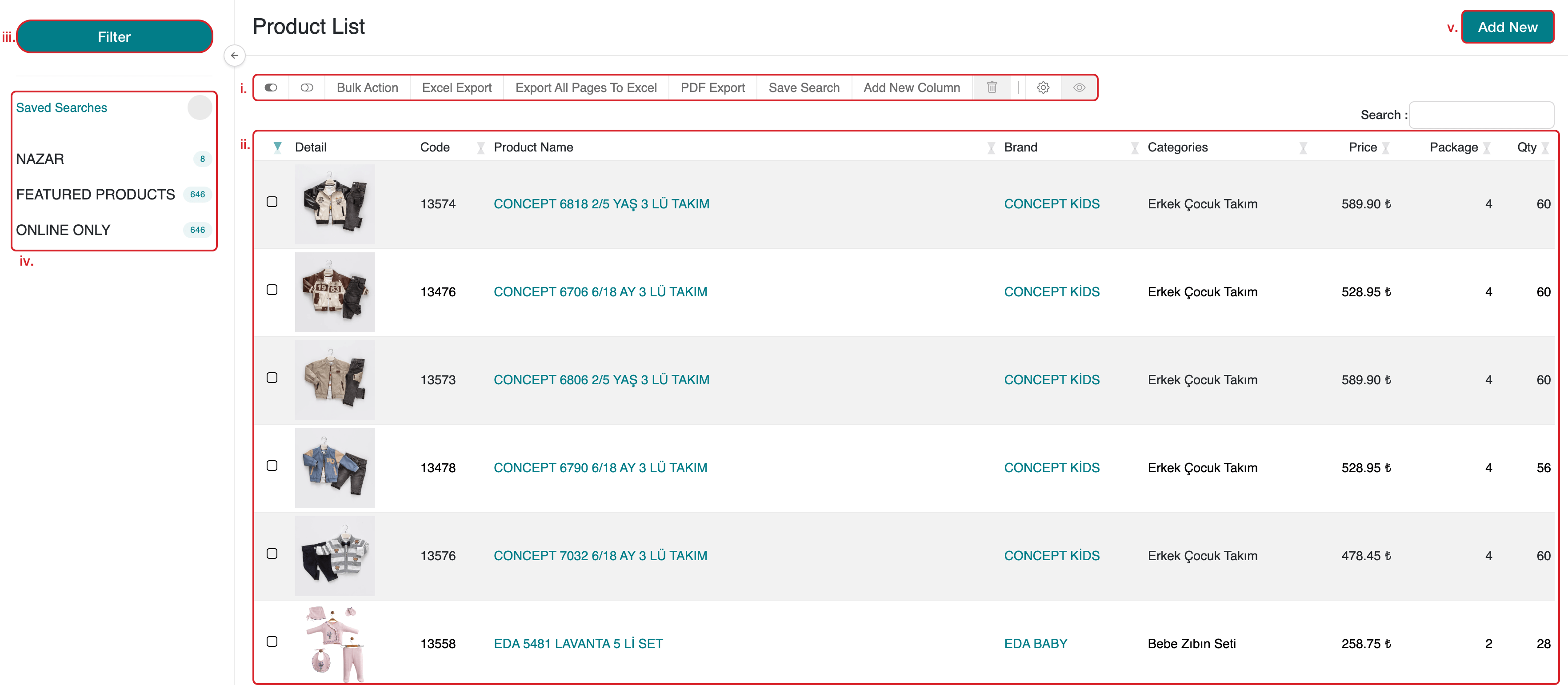Check the box for product 13574
Screen dimensions: 1568x685
tap(272, 202)
